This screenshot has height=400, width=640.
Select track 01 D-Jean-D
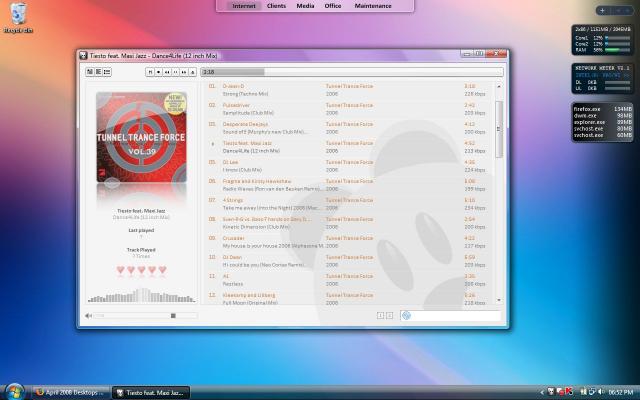[x=347, y=90]
